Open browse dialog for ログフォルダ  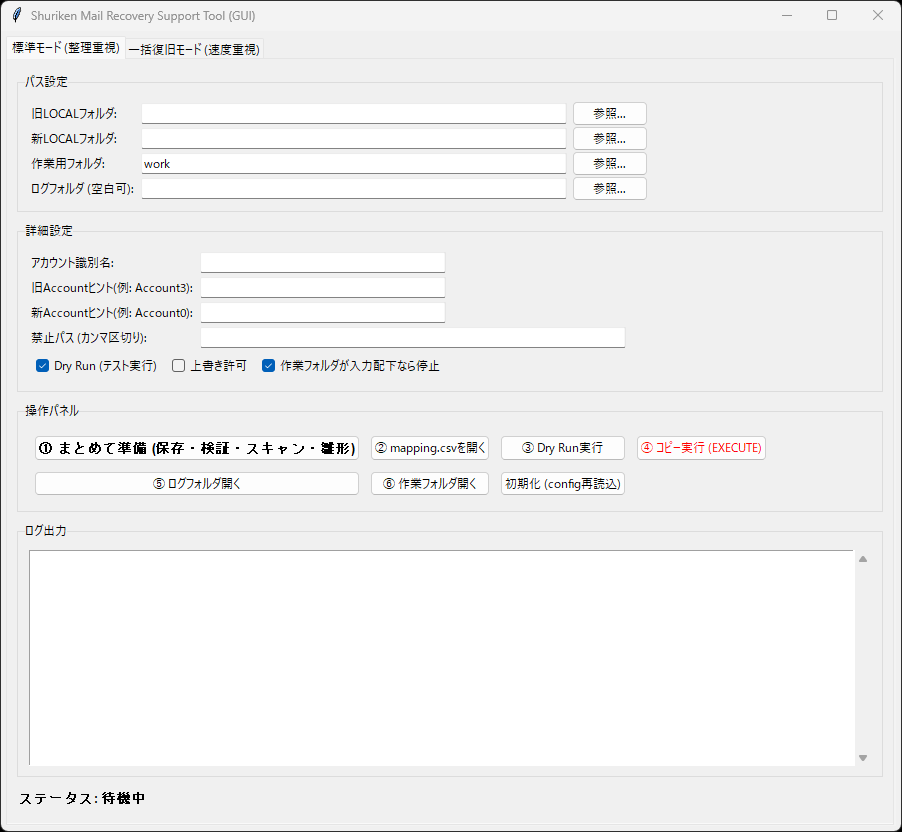tap(609, 188)
